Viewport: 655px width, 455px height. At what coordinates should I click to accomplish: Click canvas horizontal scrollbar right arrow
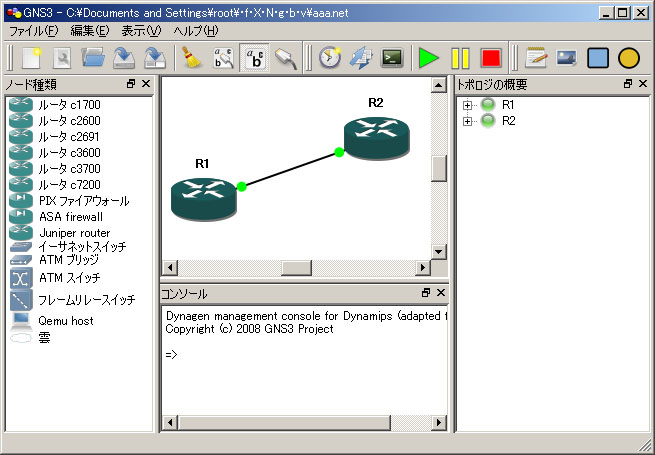423,267
